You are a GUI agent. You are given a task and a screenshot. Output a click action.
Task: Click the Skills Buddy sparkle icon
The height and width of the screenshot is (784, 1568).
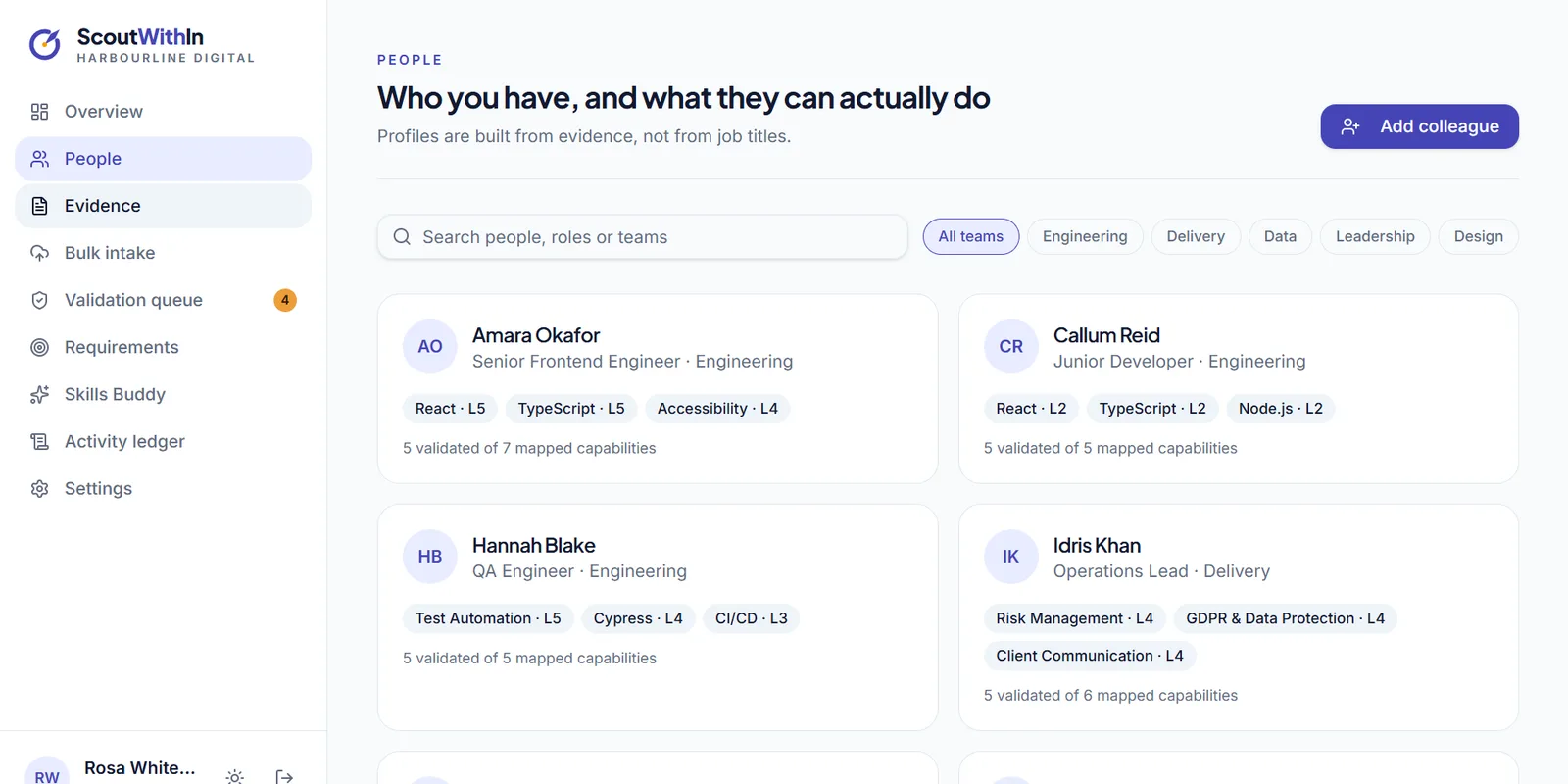(39, 394)
